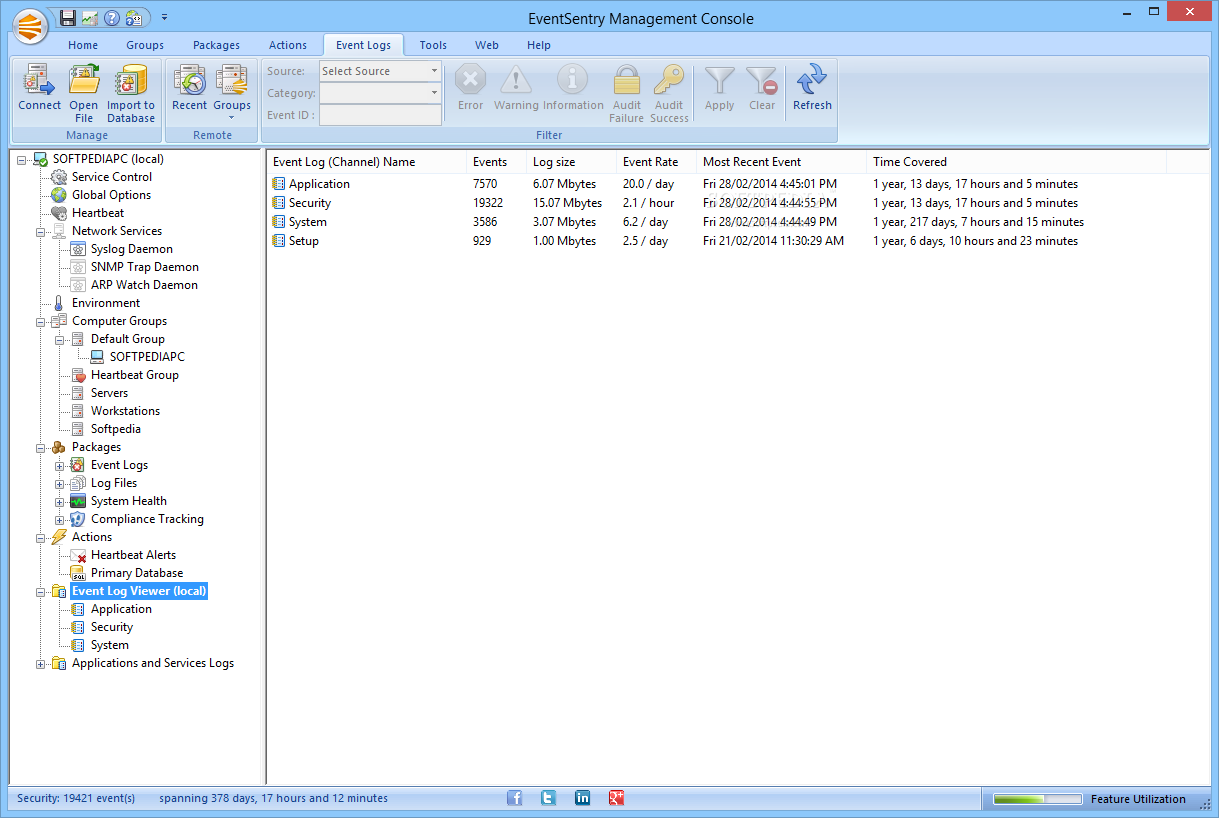
Task: Switch to the Home ribbon tab
Action: (83, 45)
